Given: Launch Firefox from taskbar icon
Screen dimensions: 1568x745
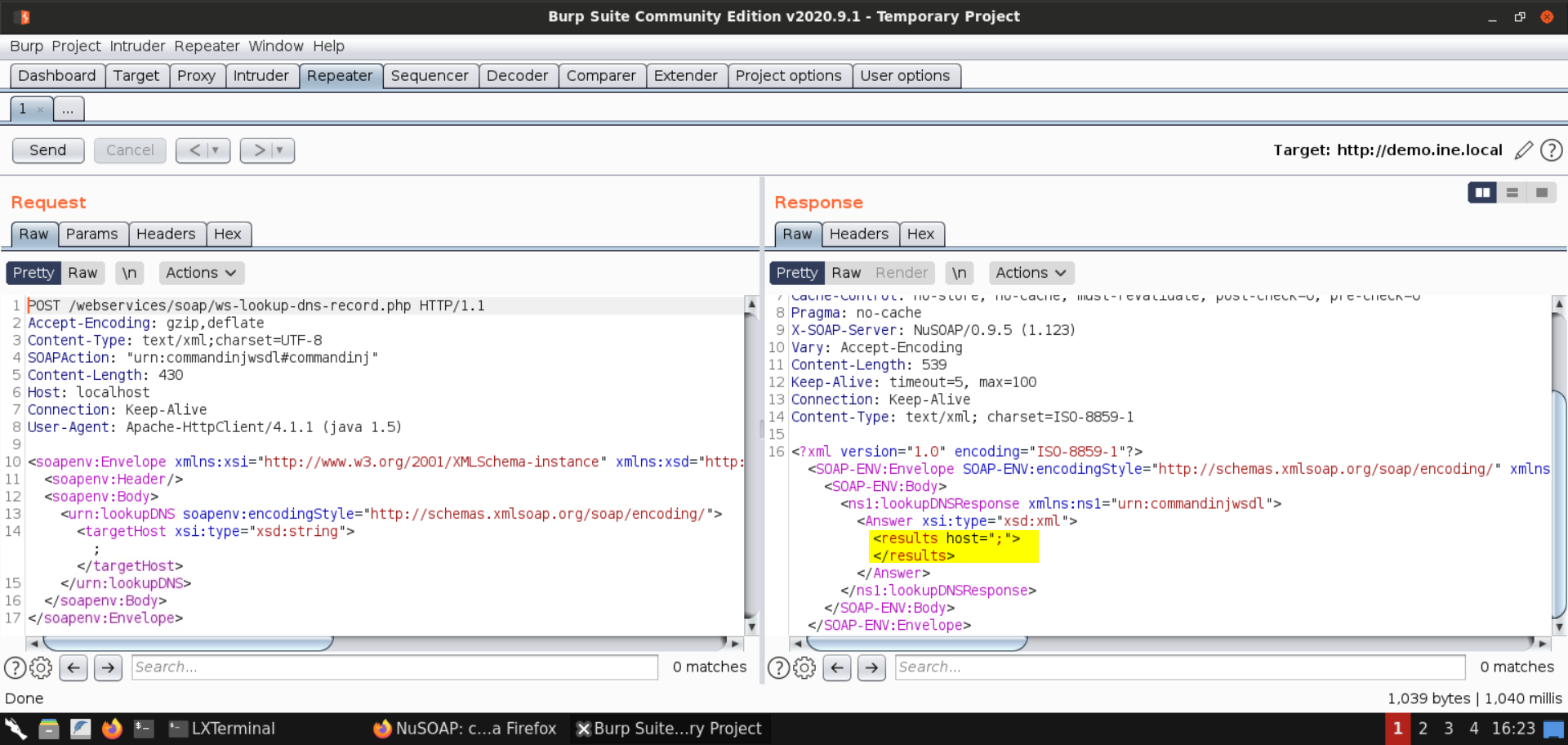Looking at the screenshot, I should click(112, 729).
